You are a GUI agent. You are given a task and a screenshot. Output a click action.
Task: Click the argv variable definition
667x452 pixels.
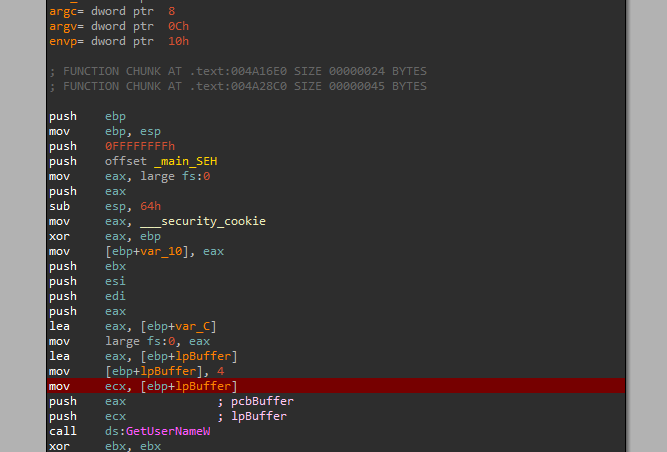(x=63, y=26)
